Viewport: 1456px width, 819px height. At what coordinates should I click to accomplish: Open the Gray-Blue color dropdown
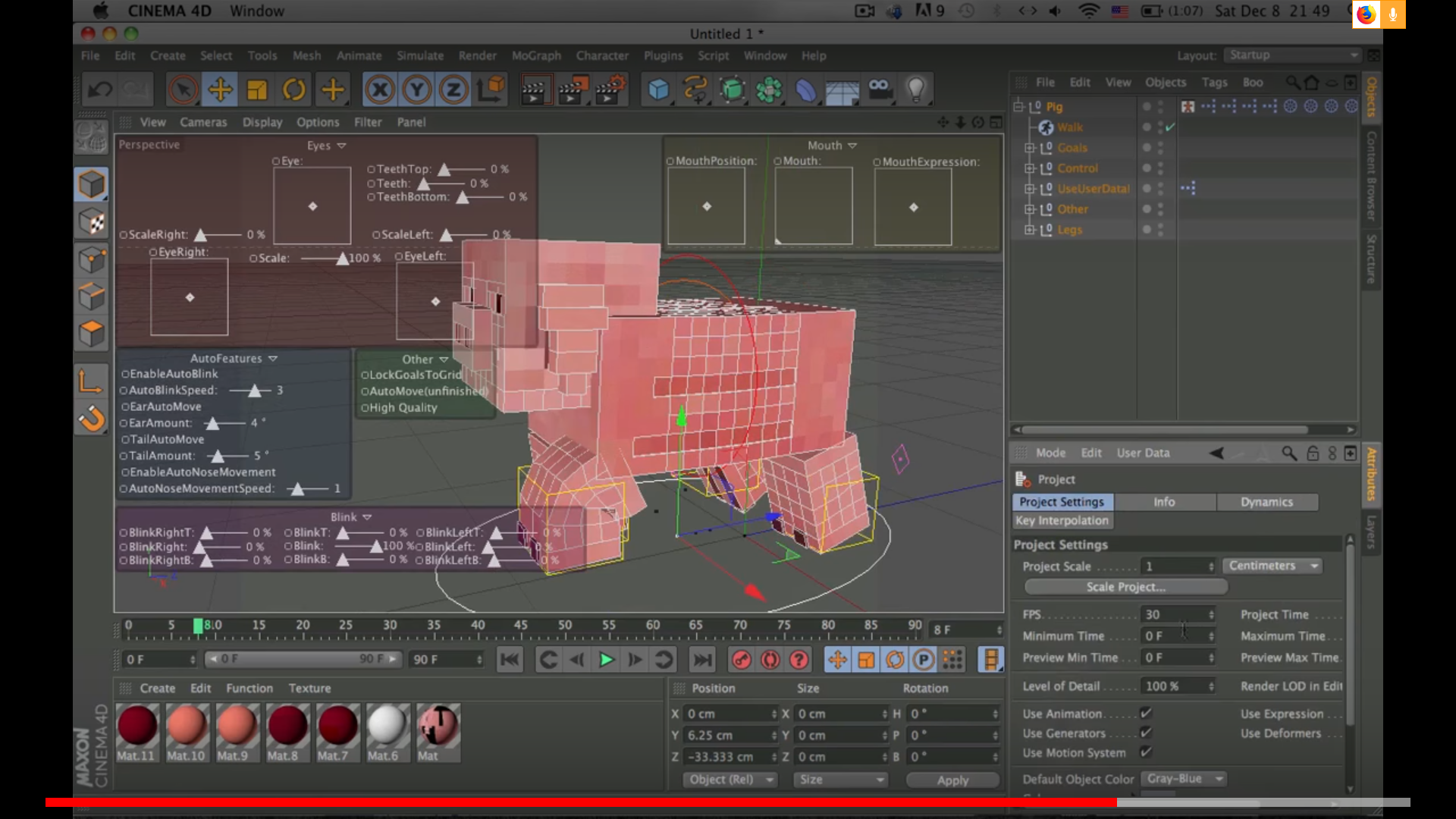(1185, 779)
